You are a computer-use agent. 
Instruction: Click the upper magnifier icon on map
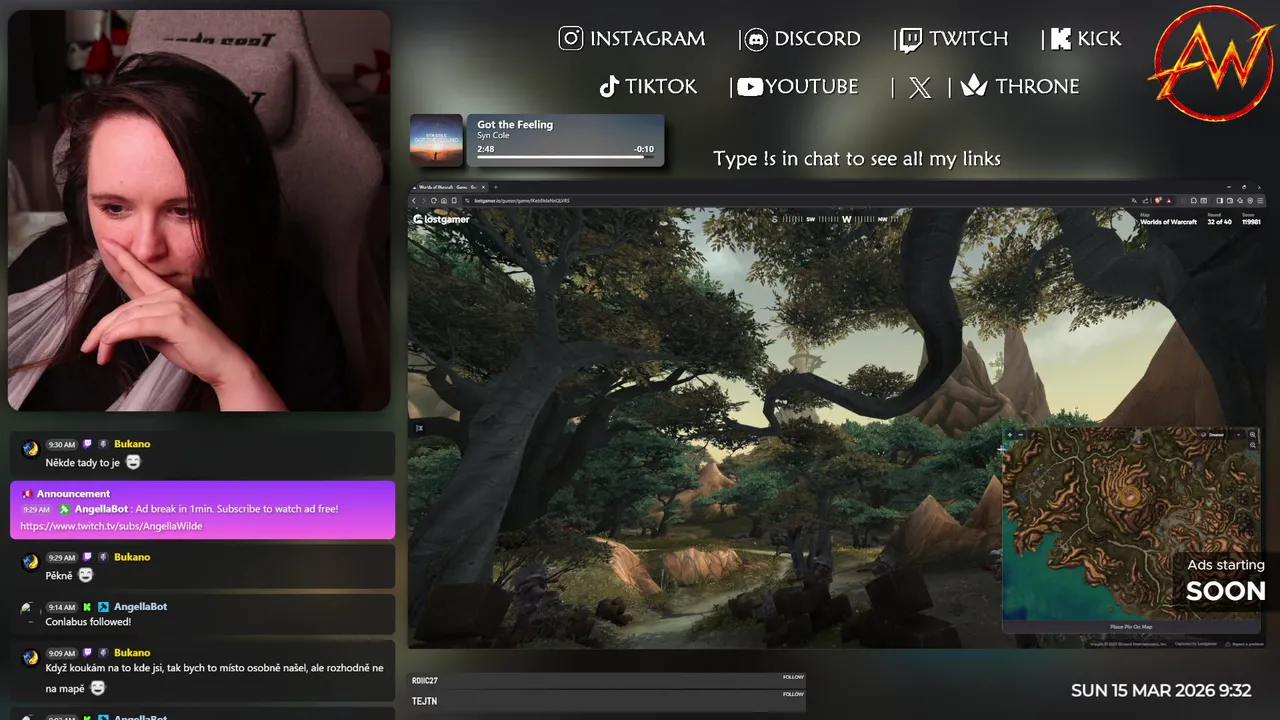pyautogui.click(x=1253, y=435)
